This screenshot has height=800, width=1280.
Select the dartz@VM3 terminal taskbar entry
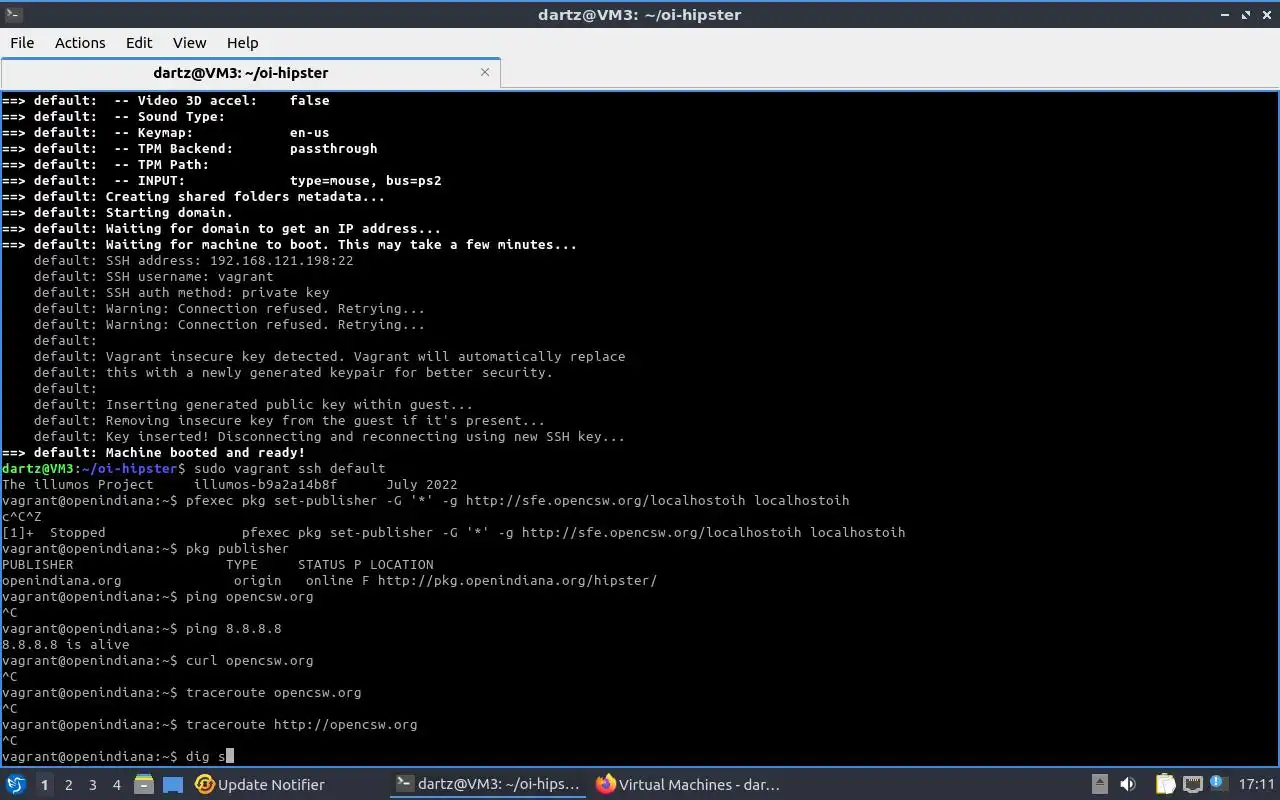[x=488, y=785]
